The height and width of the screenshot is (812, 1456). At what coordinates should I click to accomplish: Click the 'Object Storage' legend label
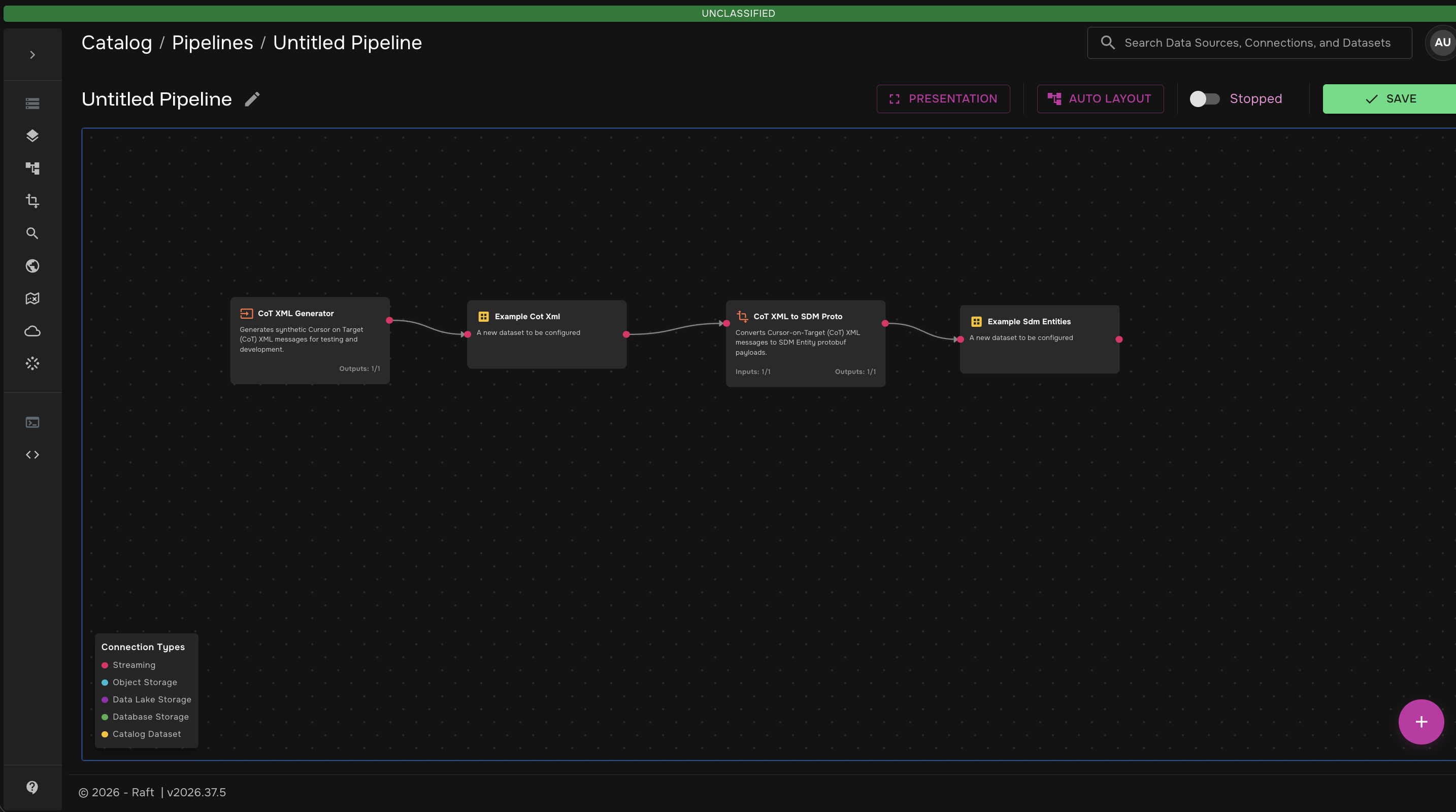pos(145,682)
